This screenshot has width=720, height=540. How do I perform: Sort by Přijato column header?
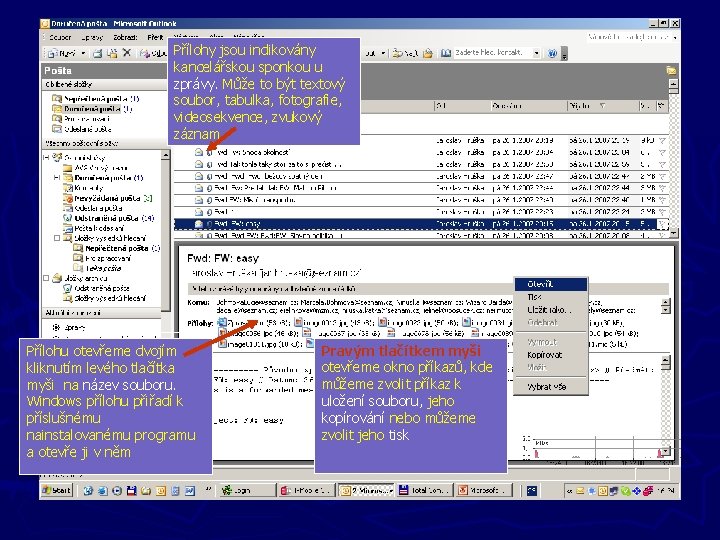pyautogui.click(x=602, y=106)
